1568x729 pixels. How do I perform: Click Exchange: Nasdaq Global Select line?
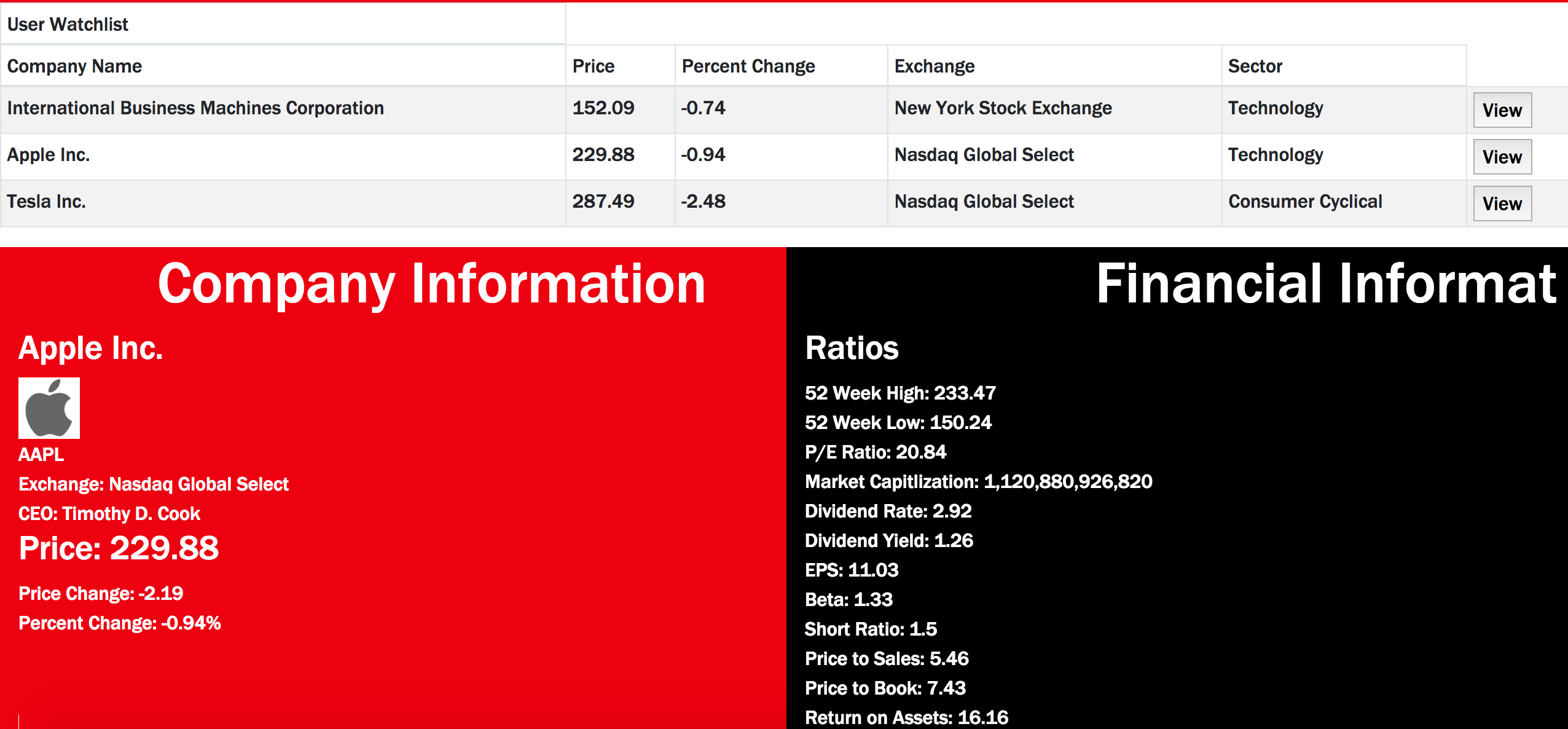coord(154,484)
